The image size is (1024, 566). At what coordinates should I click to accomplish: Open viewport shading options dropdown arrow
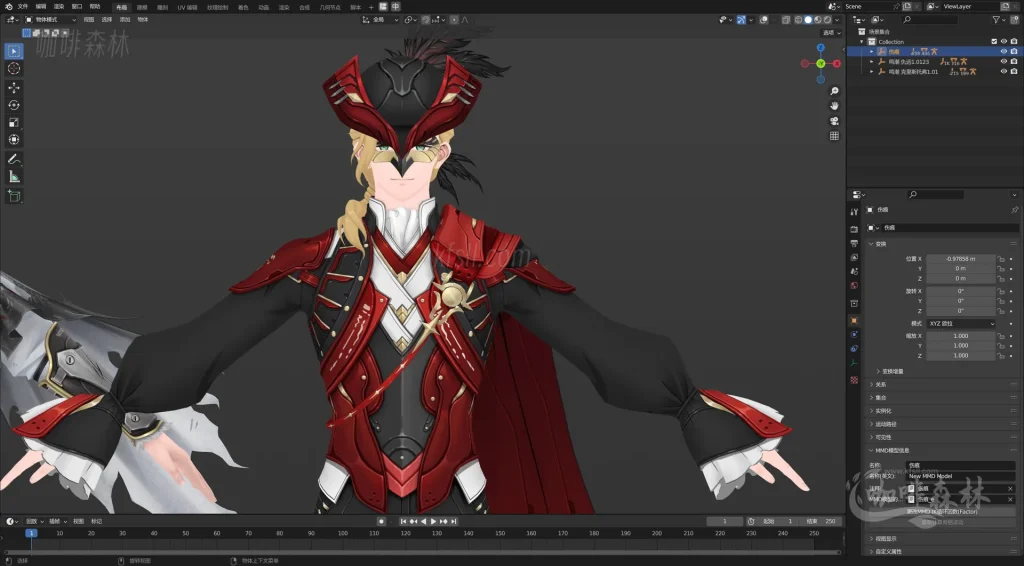[837, 20]
